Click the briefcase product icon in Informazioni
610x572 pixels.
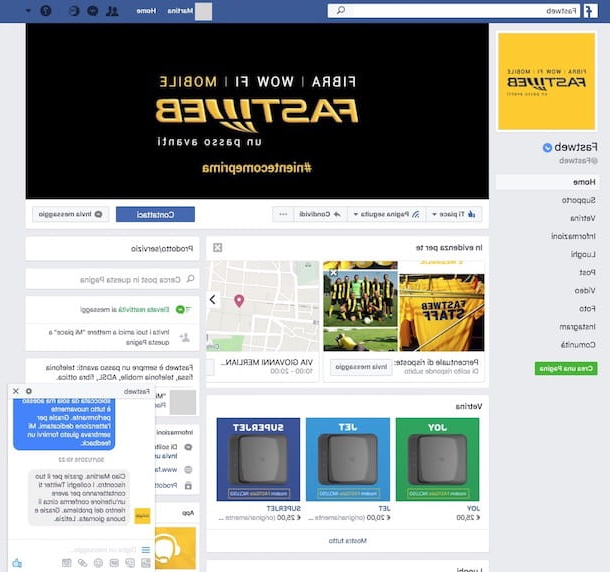(x=188, y=485)
